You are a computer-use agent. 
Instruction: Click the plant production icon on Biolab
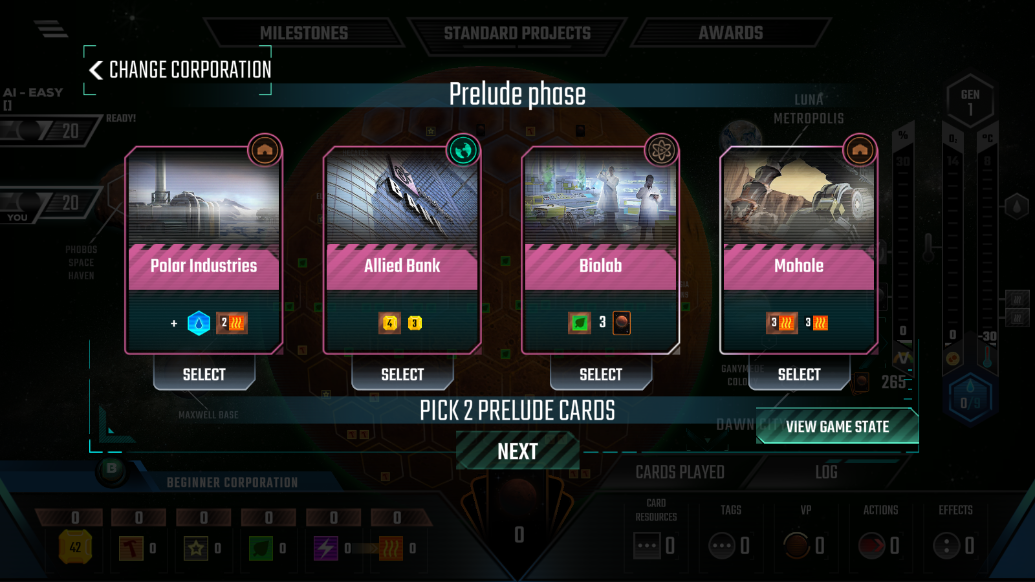click(580, 323)
